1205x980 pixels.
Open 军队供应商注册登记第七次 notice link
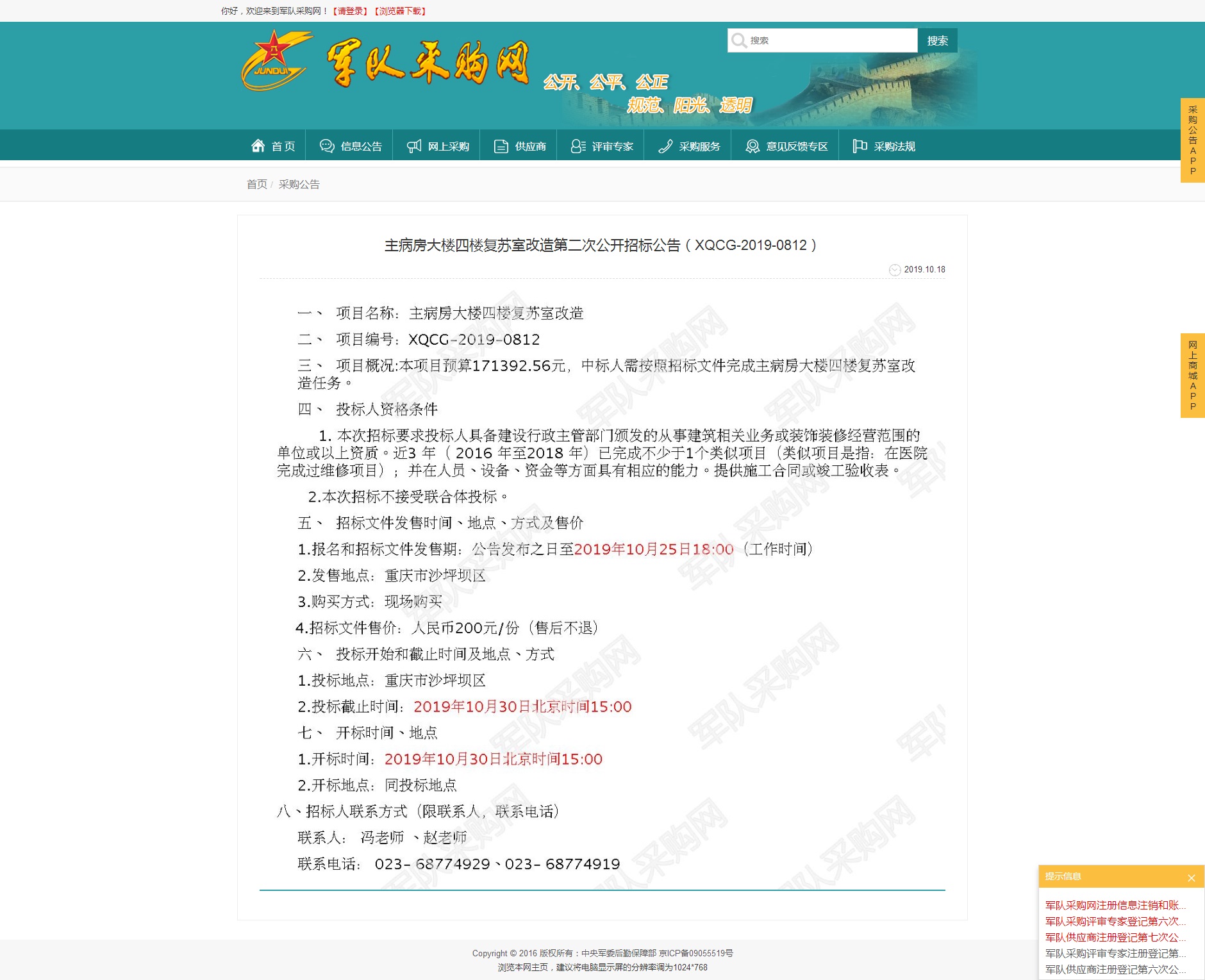pos(1115,937)
